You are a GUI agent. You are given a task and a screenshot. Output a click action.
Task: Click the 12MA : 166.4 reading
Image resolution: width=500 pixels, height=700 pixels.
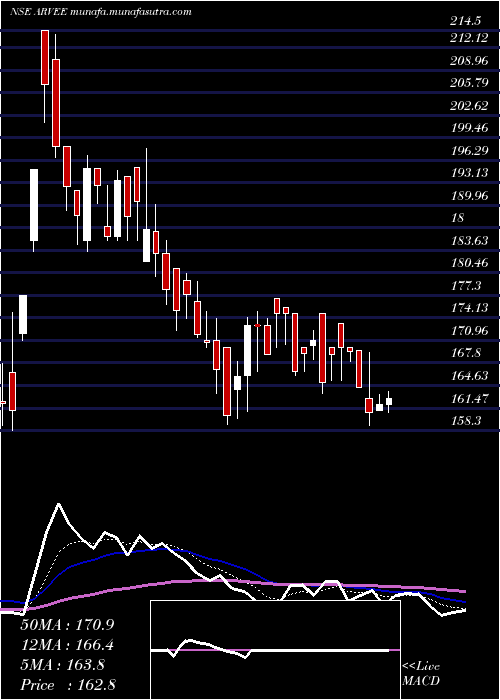(67, 645)
